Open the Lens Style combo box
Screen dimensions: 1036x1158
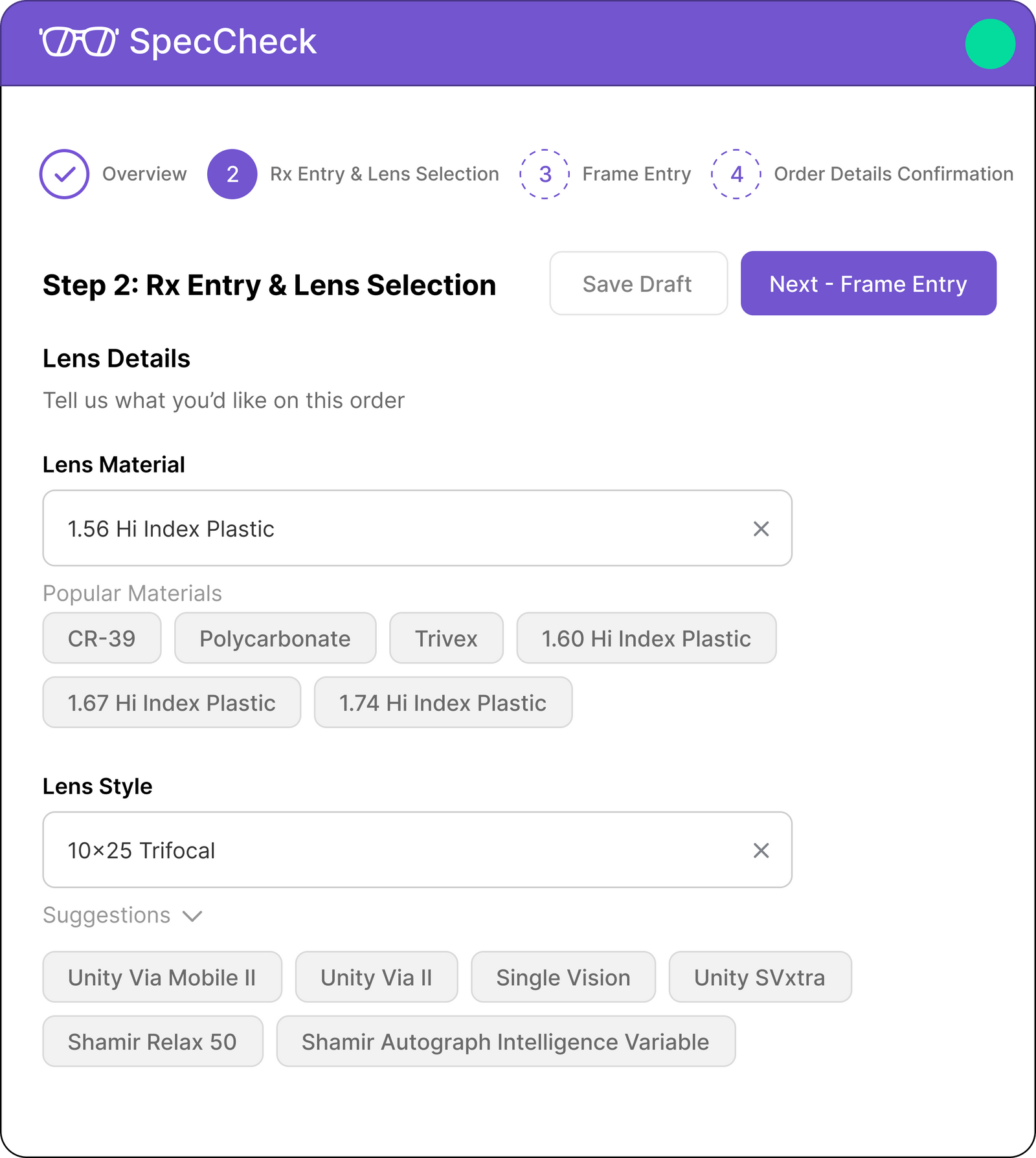click(x=388, y=851)
